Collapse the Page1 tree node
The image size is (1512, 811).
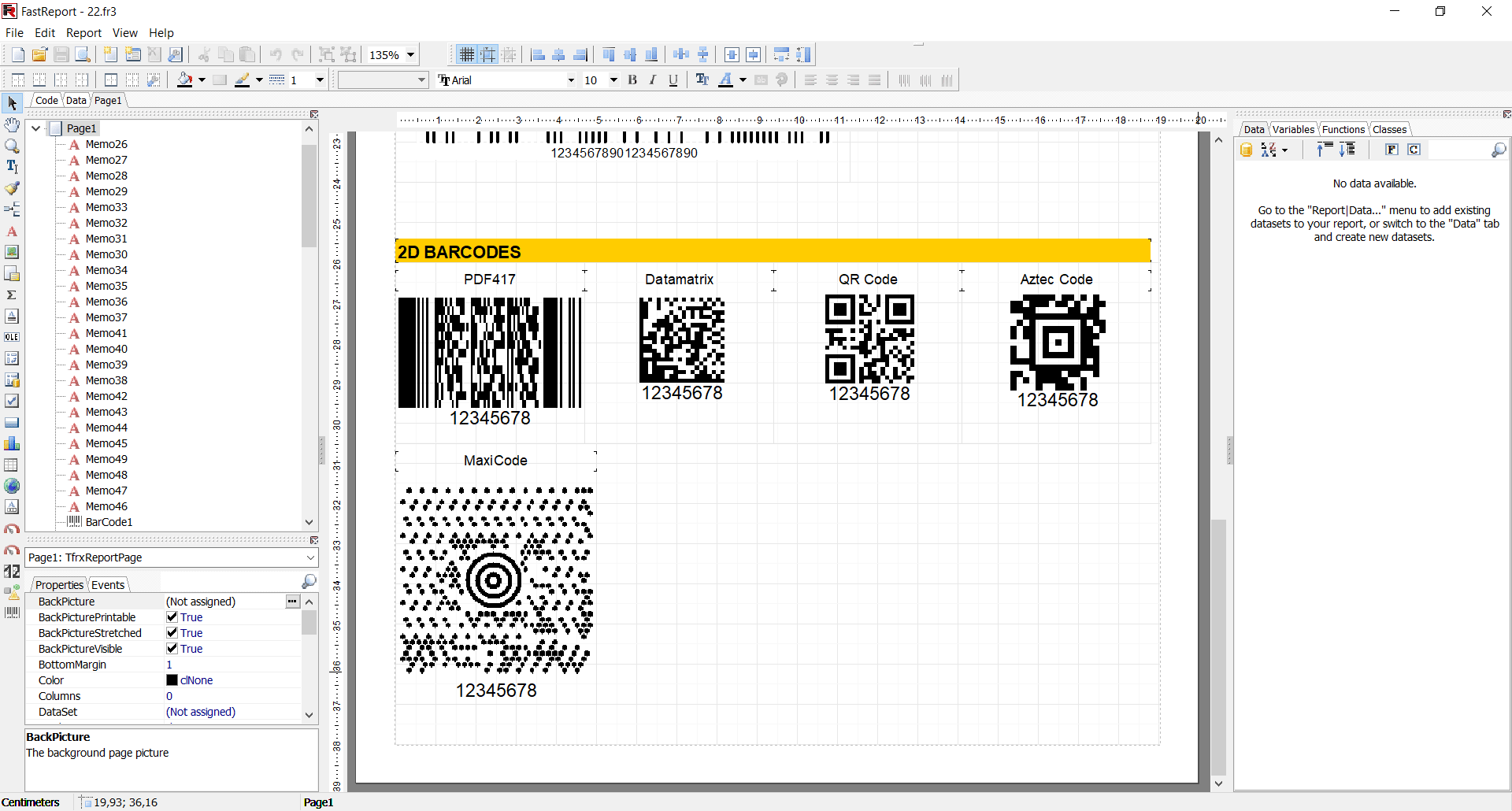tap(36, 128)
